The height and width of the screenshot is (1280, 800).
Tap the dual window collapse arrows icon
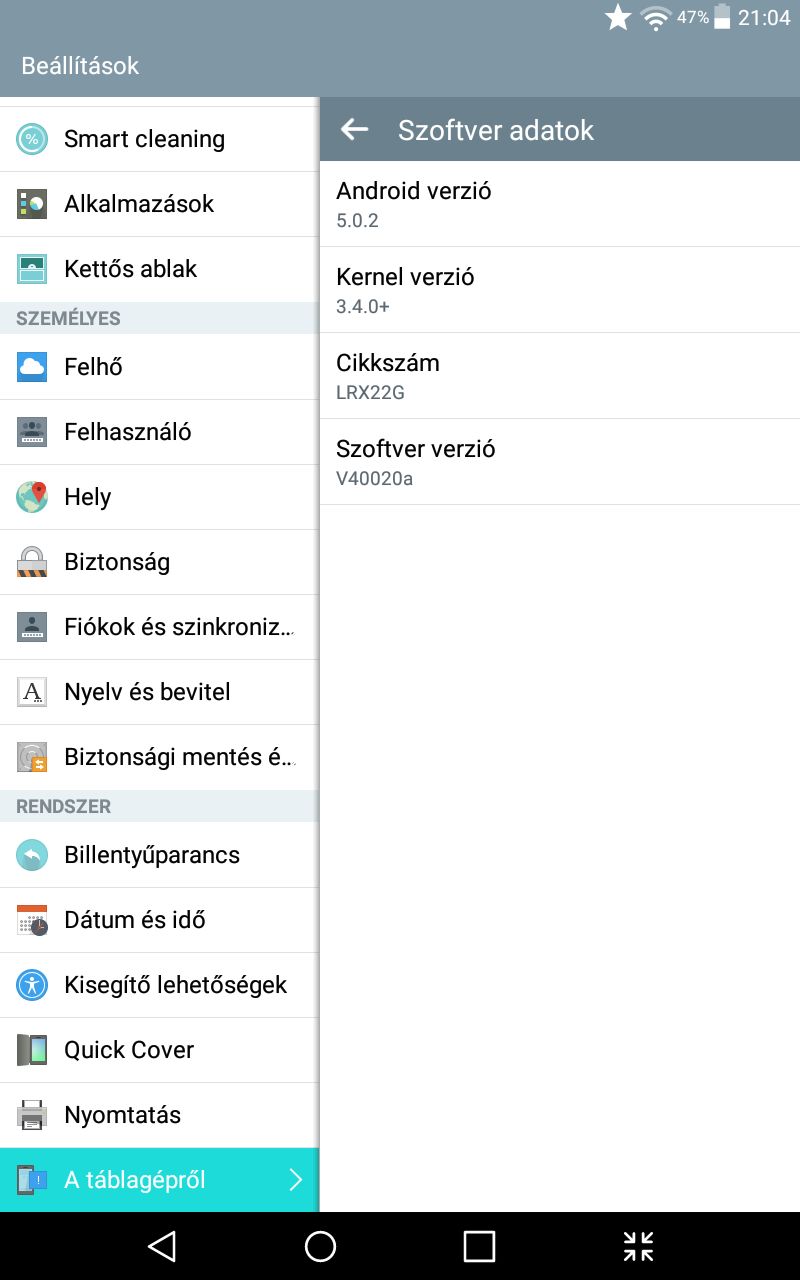[638, 1246]
